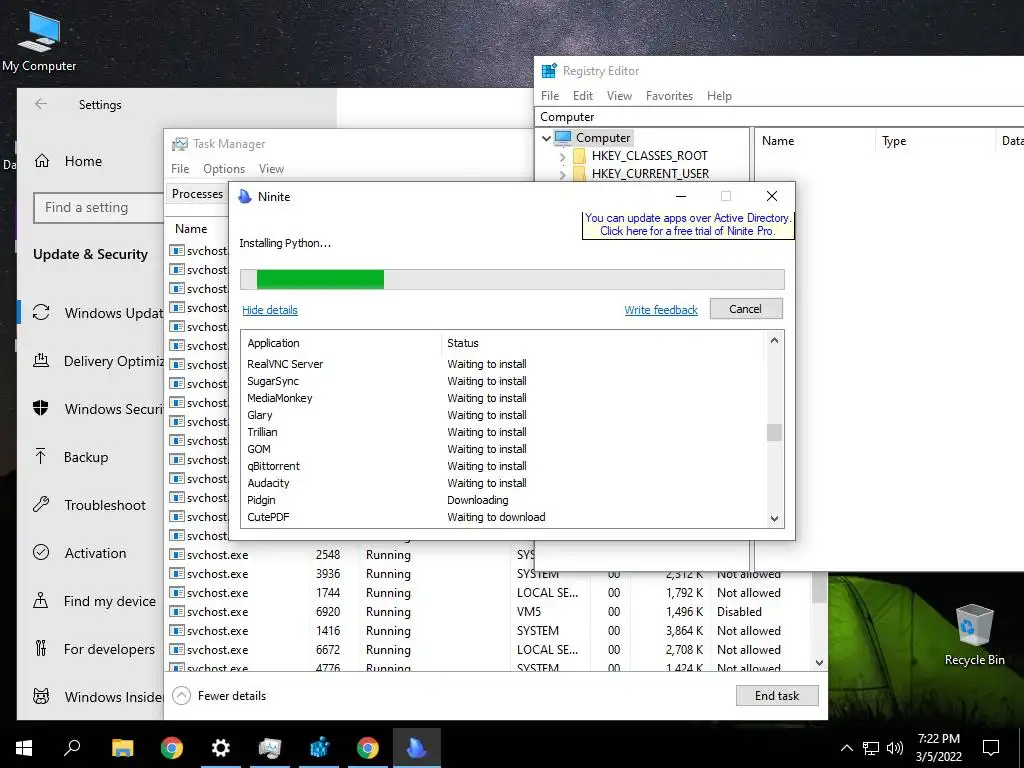Open Registry Editor File menu

click(x=550, y=95)
